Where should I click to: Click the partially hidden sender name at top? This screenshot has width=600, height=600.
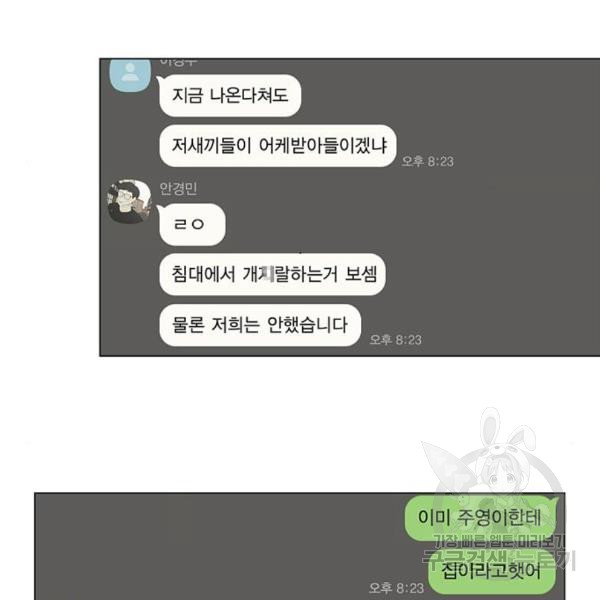178,62
